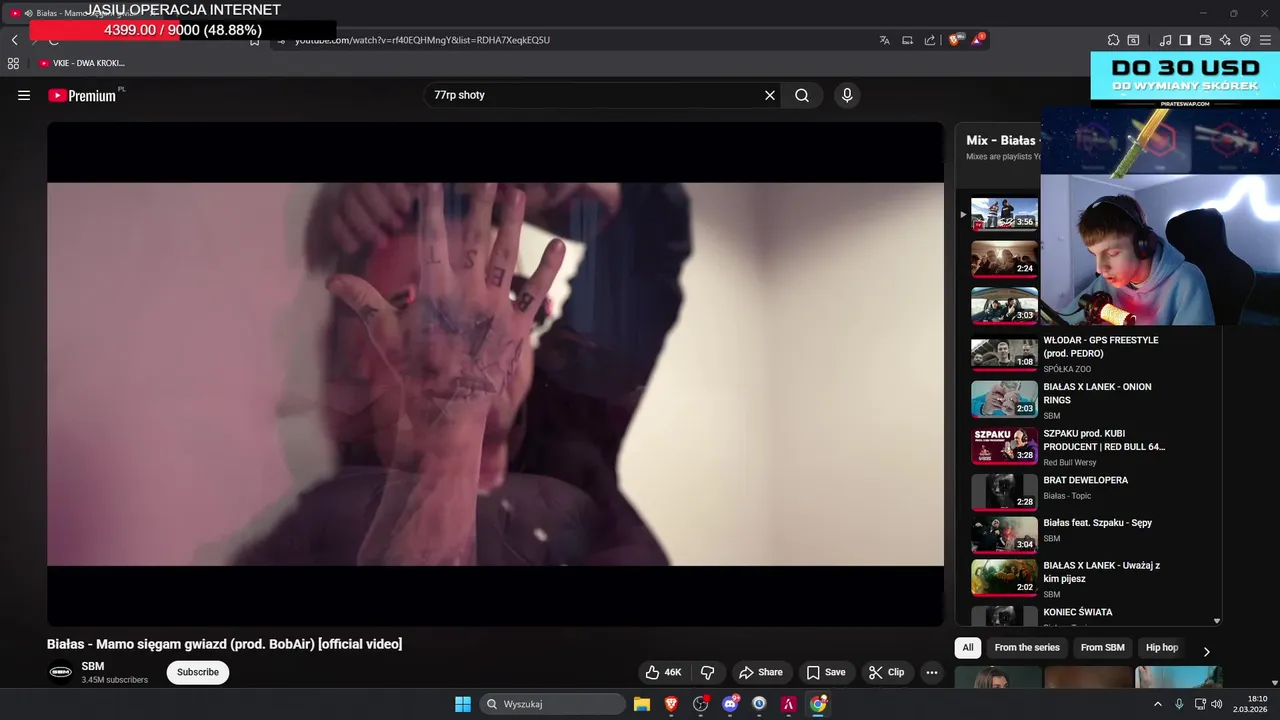Open the thumbnail with 3:56 duration

(x=1004, y=213)
